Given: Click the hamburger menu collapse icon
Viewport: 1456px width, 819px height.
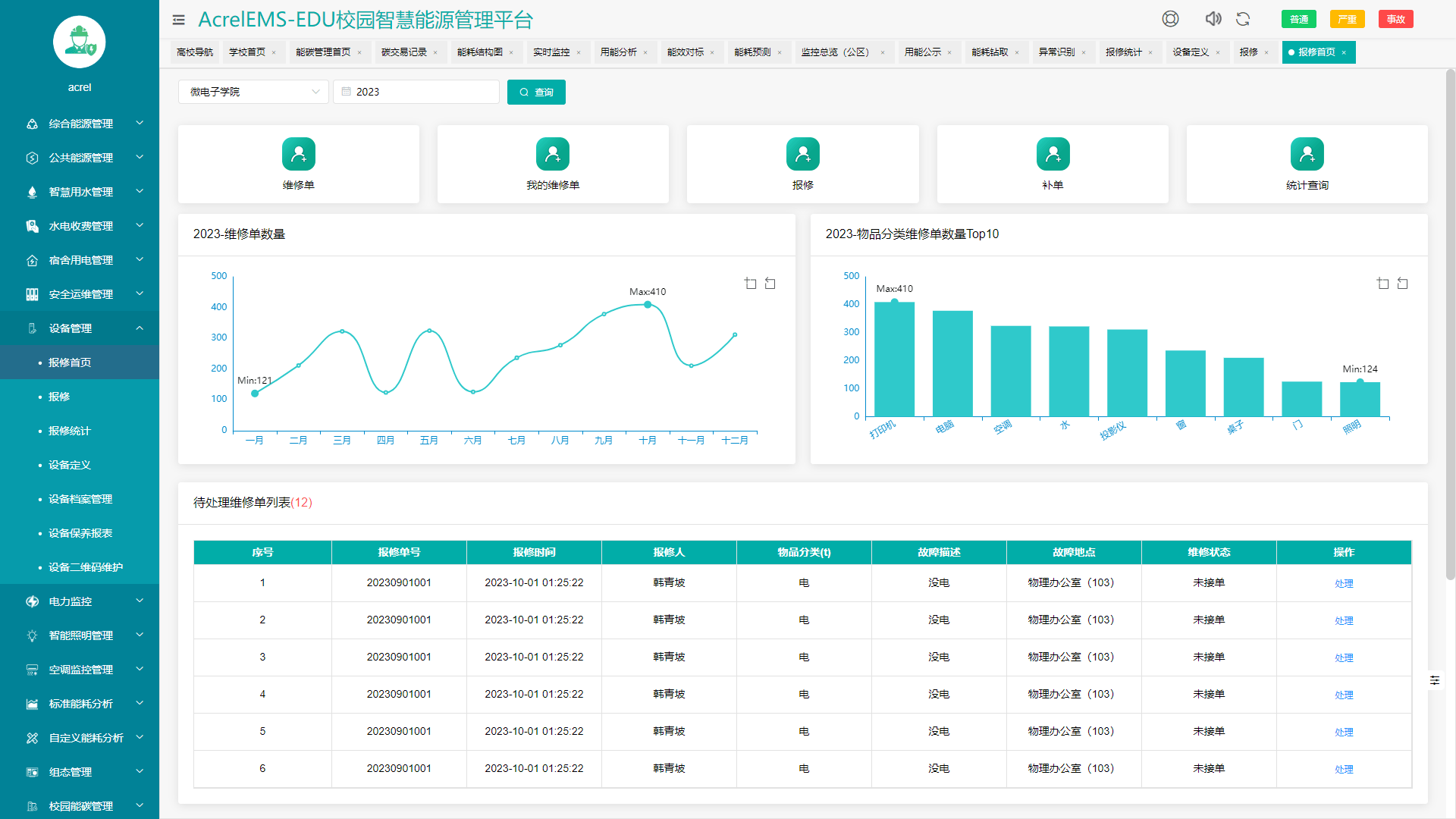Looking at the screenshot, I should pyautogui.click(x=179, y=20).
